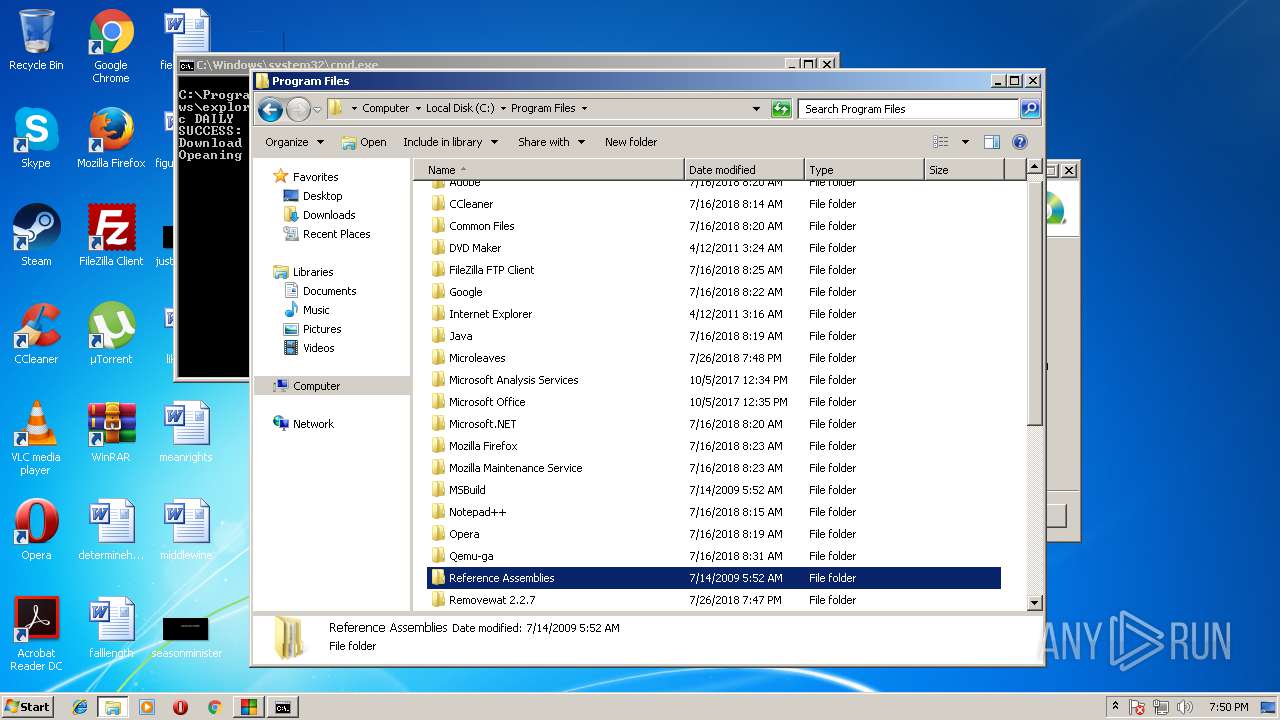Click the Local Disk (C:) breadcrumb
The width and height of the screenshot is (1280, 720).
coord(460,109)
